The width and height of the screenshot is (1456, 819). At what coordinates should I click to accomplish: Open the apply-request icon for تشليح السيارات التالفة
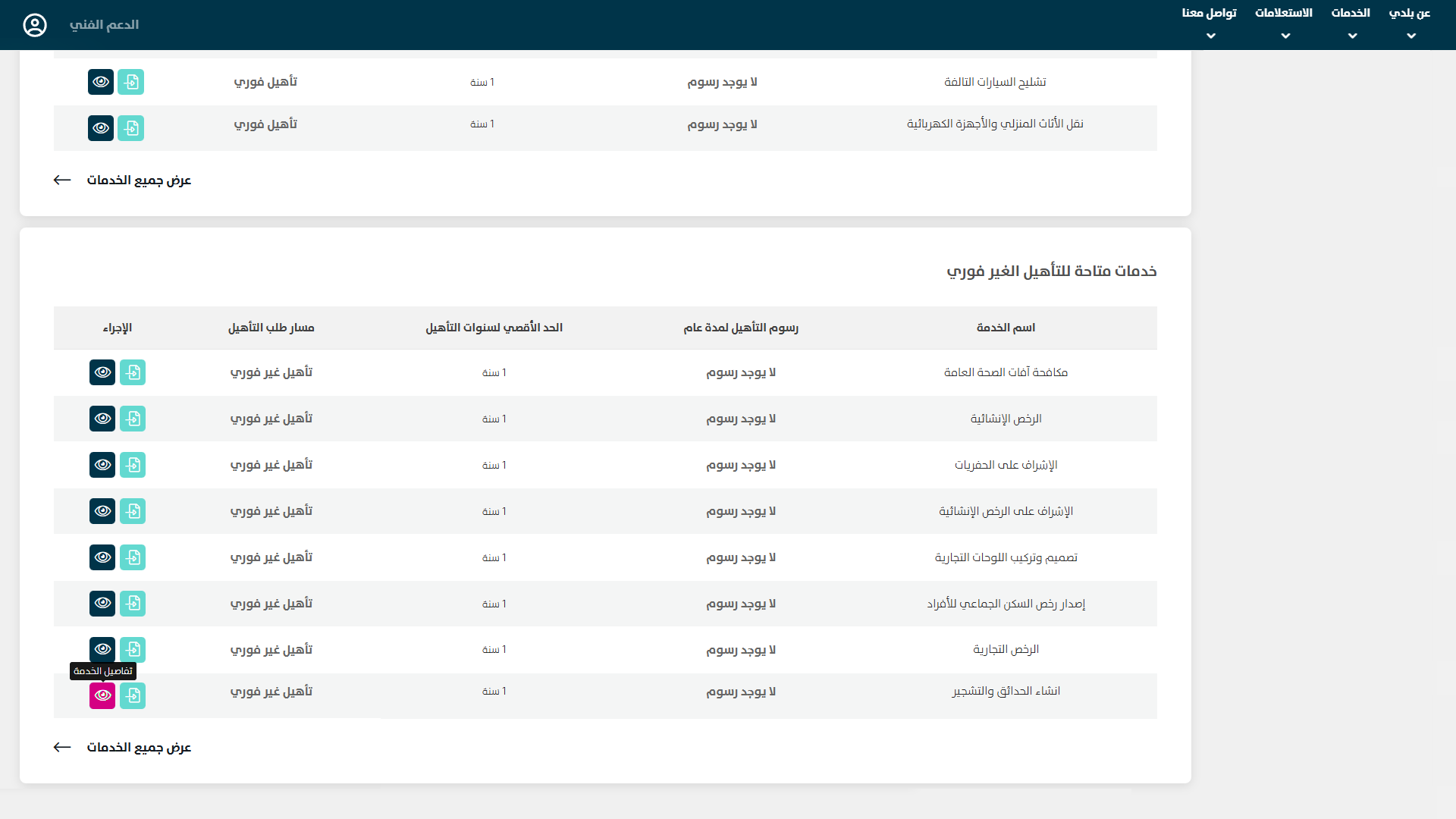click(x=131, y=82)
